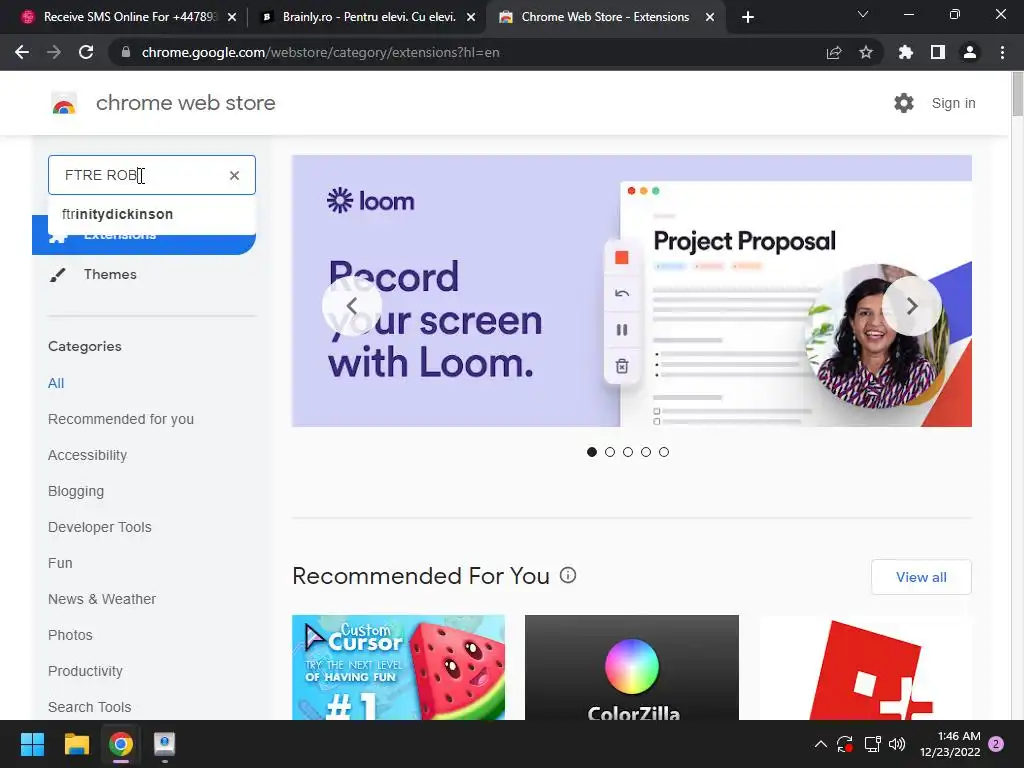Open Themes section in sidebar
The width and height of the screenshot is (1024, 768).
110,274
